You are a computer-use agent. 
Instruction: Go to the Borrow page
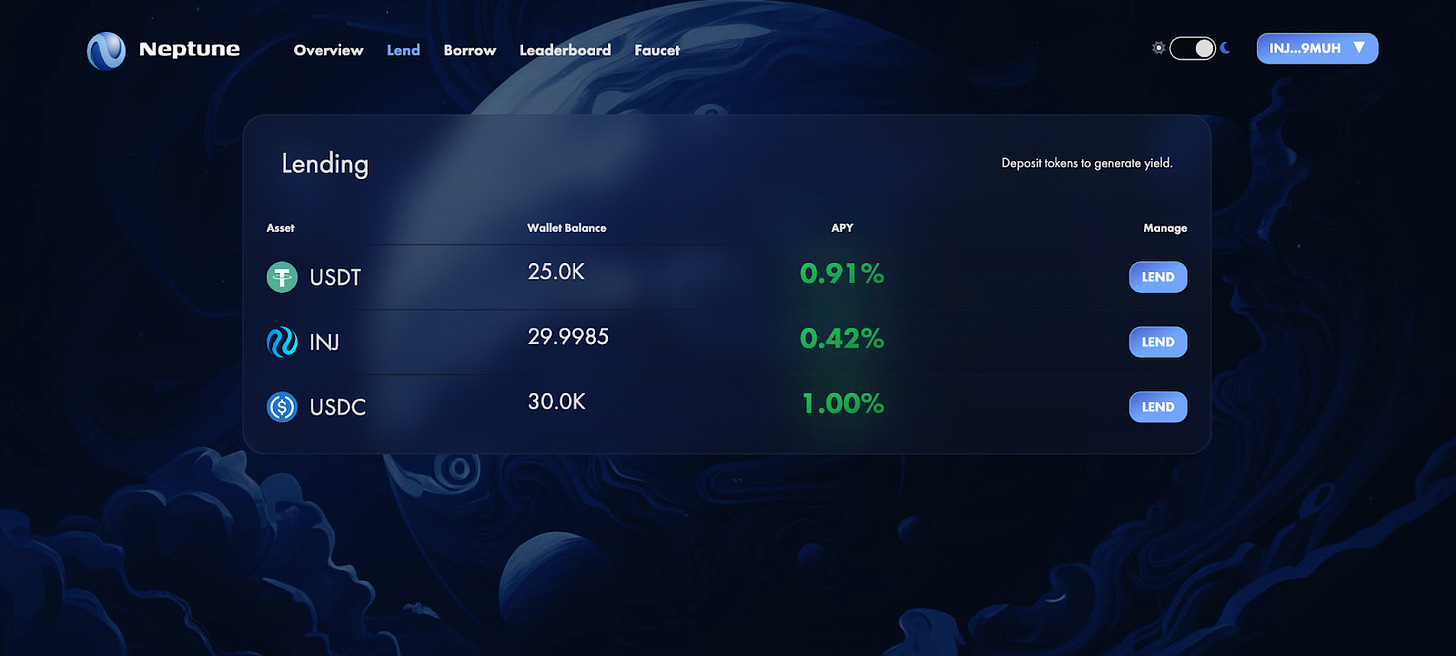coord(470,50)
